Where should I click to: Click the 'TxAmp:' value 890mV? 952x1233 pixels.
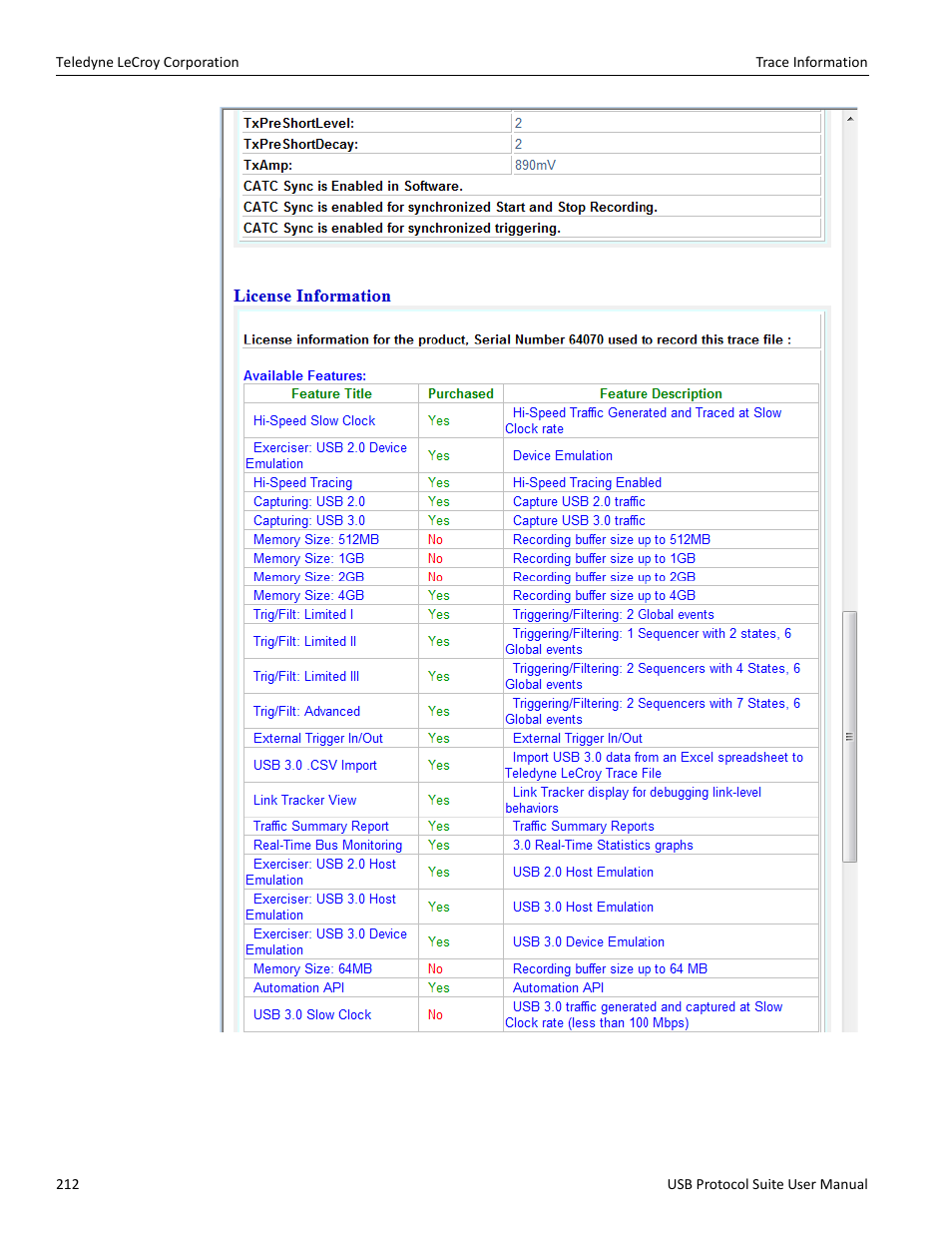pyautogui.click(x=536, y=166)
